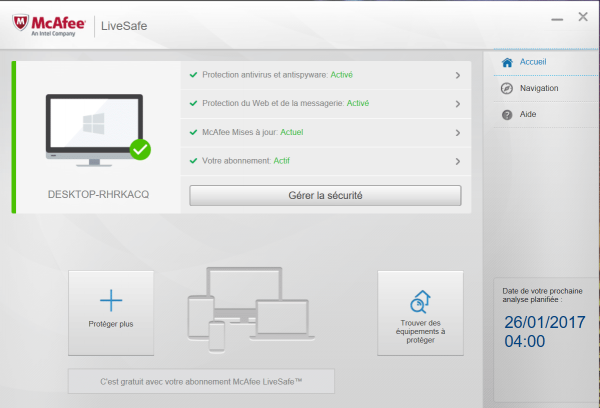Click the house search icon for Trouver des équipements
The height and width of the screenshot is (408, 600).
(x=420, y=302)
